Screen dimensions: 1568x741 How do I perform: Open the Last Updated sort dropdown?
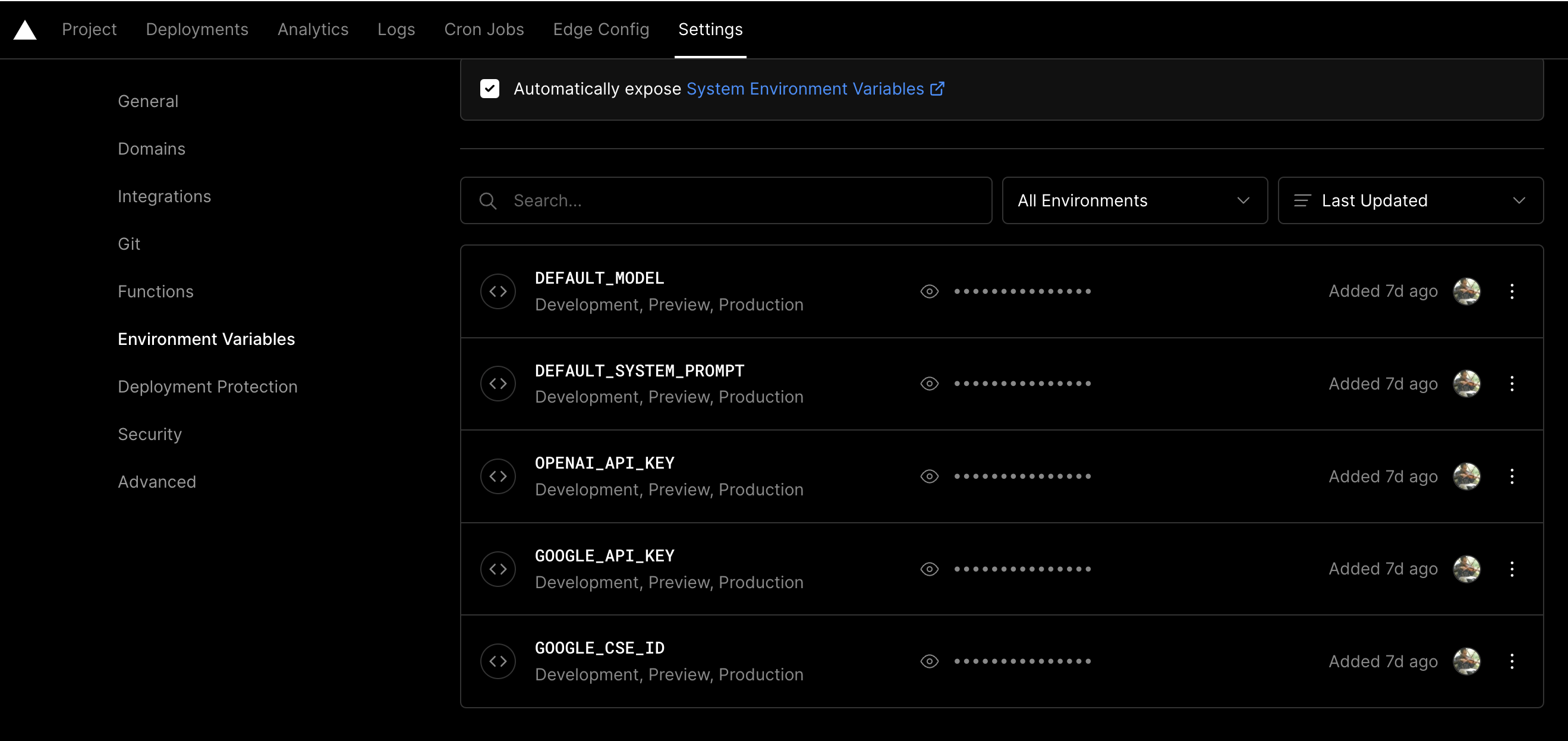click(x=1410, y=200)
